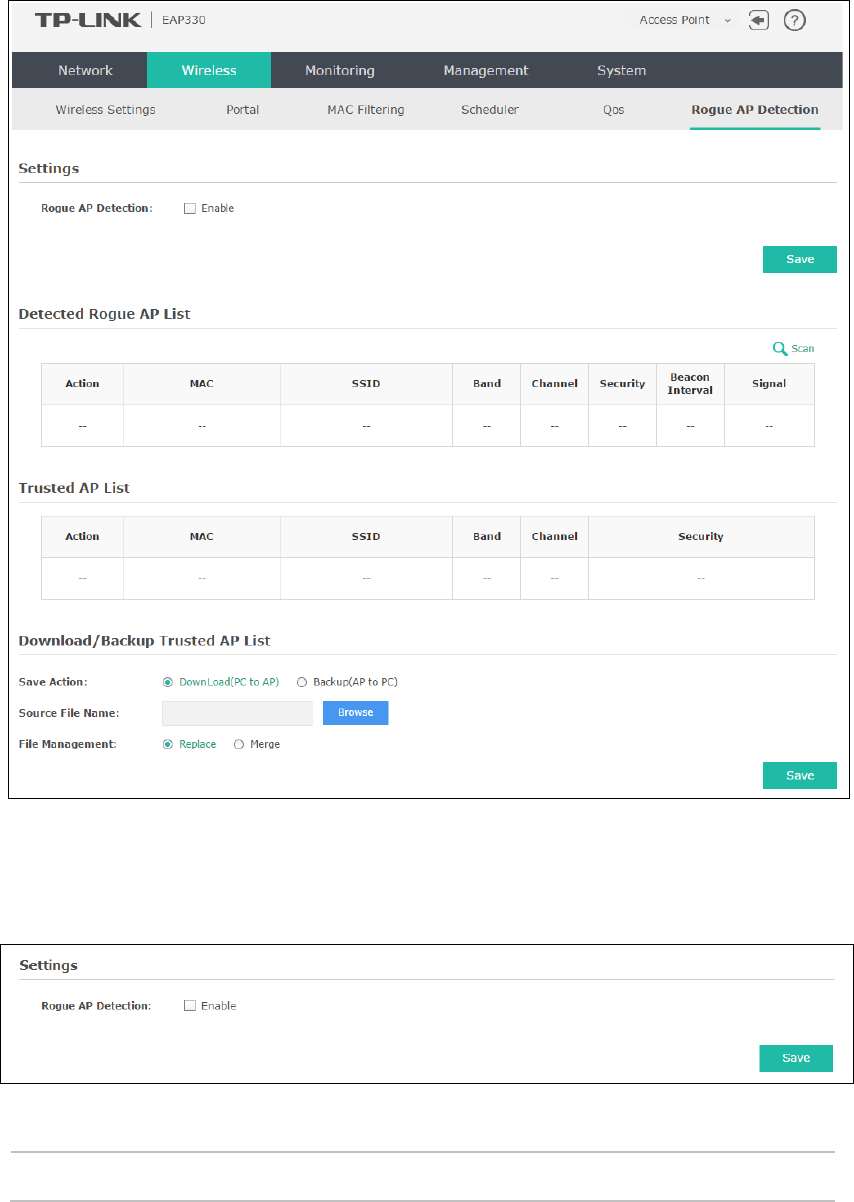Select Download(PC to AP) radio button
The image size is (854, 1202).
coord(168,682)
